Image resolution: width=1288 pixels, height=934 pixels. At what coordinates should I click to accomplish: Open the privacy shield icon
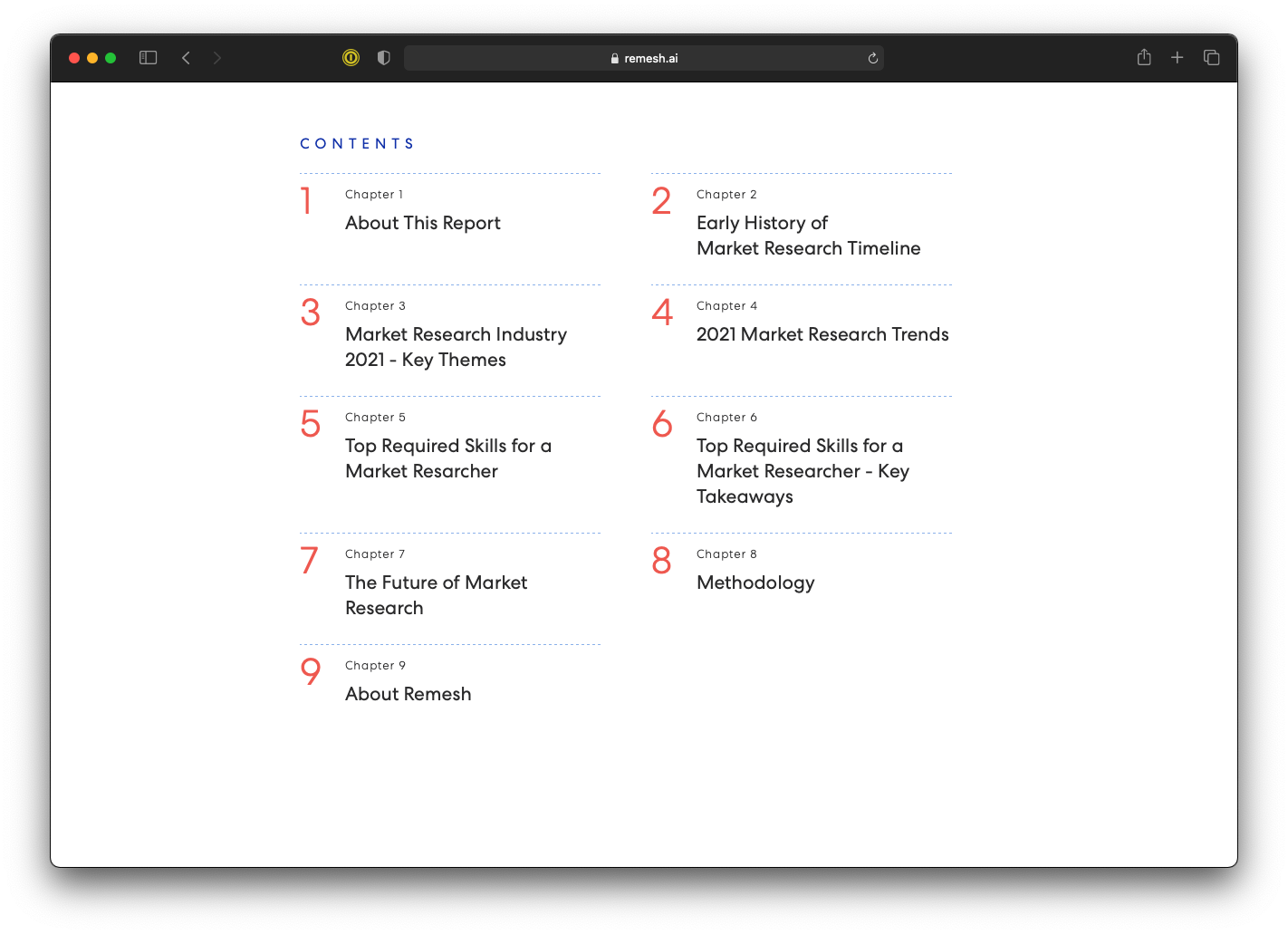coord(384,58)
